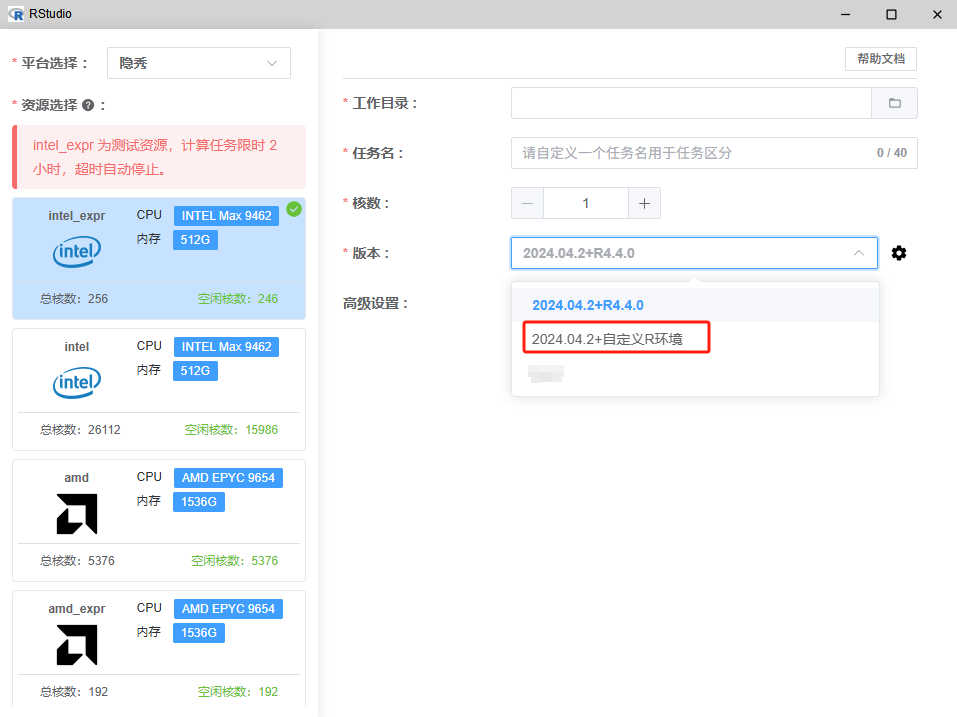Click the Intel logo in intel_expr card
The height and width of the screenshot is (717, 957).
click(77, 252)
